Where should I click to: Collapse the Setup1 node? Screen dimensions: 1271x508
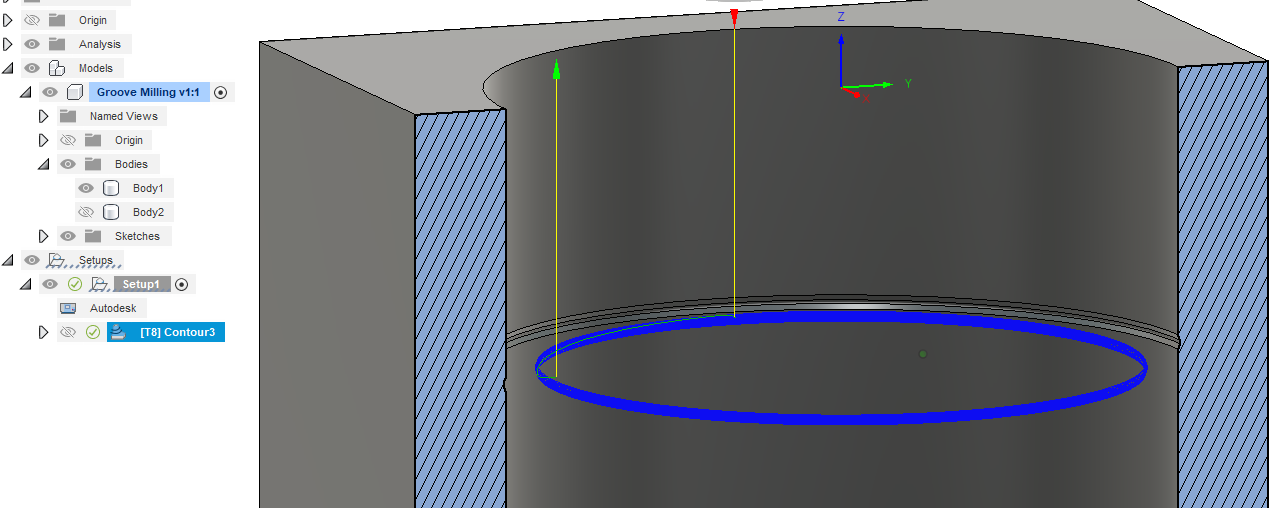26,284
